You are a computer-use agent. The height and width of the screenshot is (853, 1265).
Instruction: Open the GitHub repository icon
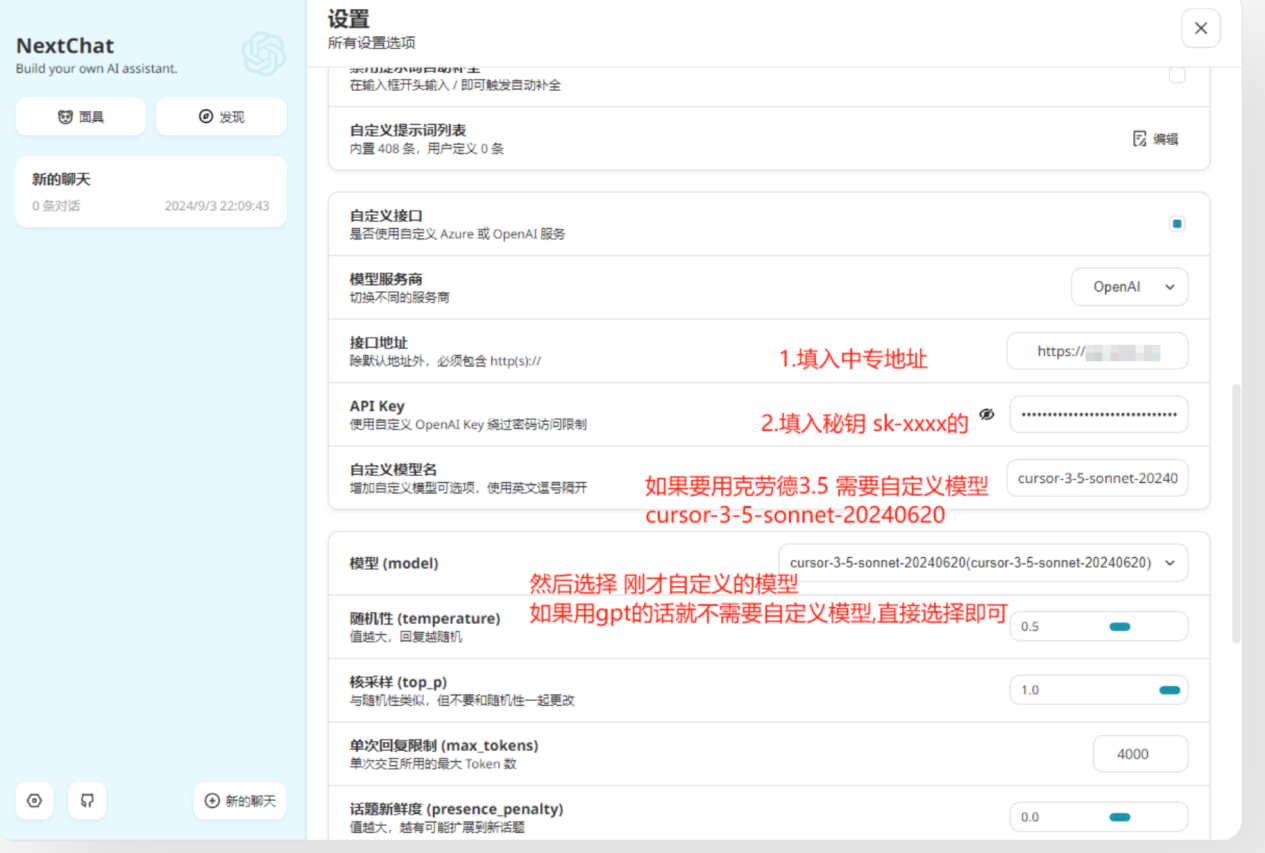tap(87, 801)
